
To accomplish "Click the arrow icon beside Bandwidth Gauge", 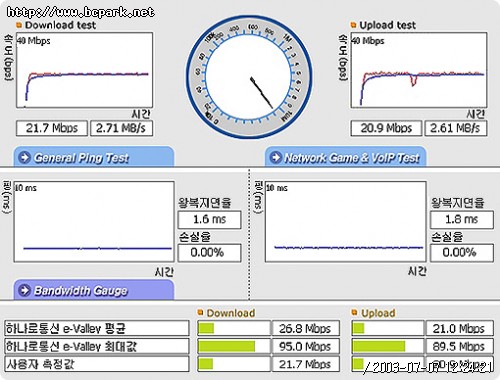I will [x=24, y=290].
